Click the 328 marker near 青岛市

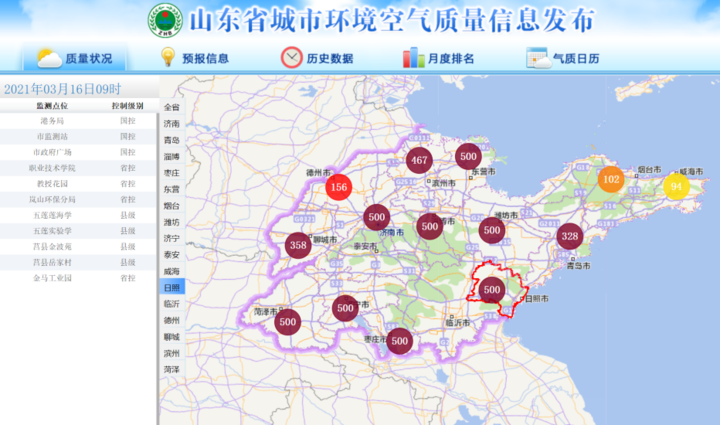tap(569, 236)
